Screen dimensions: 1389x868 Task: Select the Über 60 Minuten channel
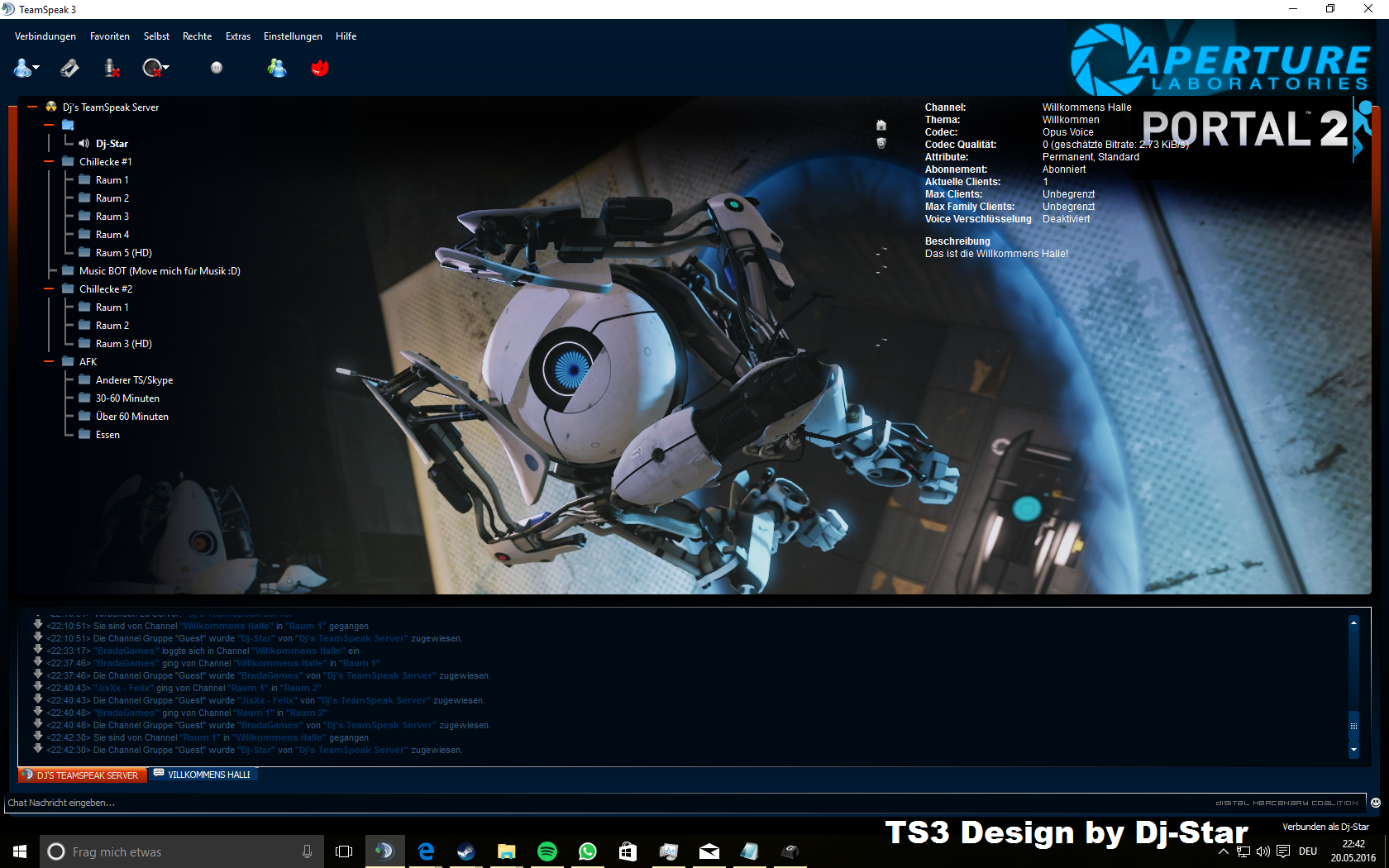coord(132,416)
